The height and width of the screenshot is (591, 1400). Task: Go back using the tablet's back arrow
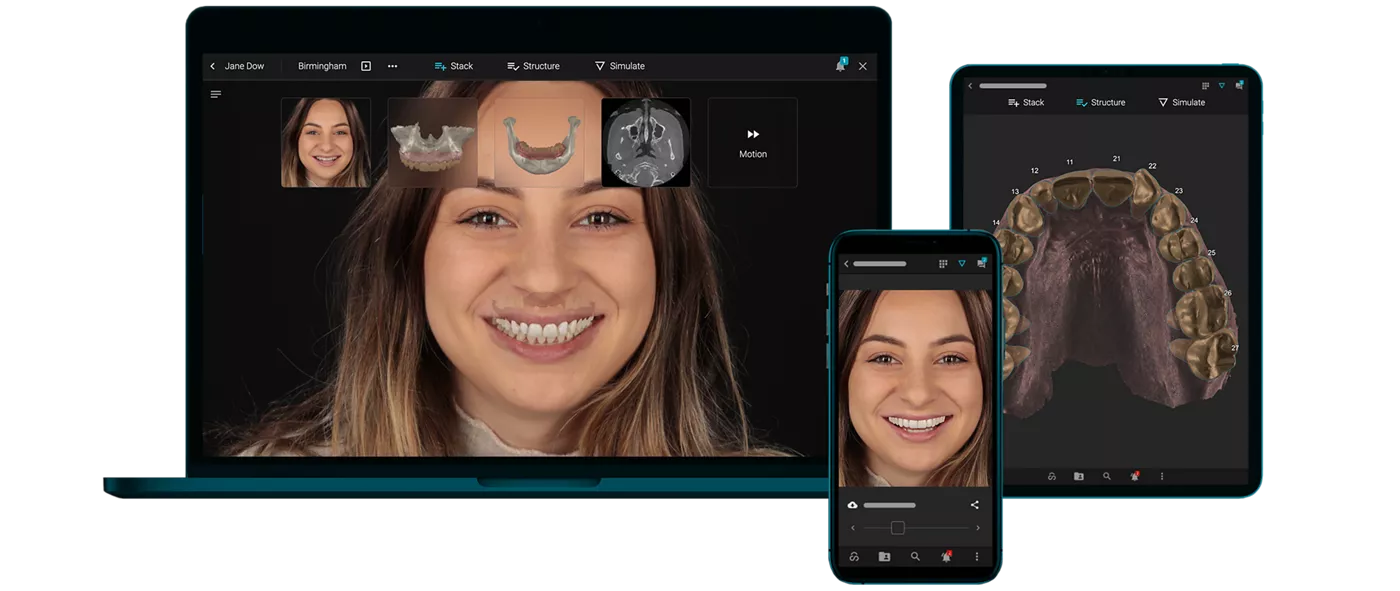(970, 86)
